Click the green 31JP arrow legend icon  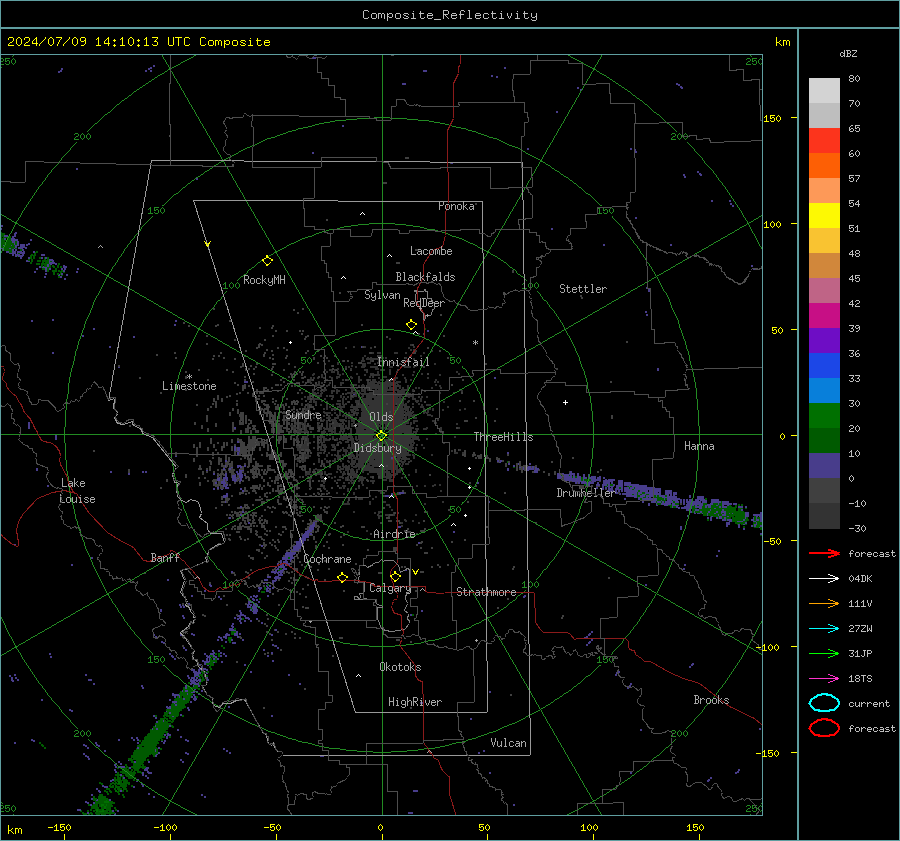point(824,653)
